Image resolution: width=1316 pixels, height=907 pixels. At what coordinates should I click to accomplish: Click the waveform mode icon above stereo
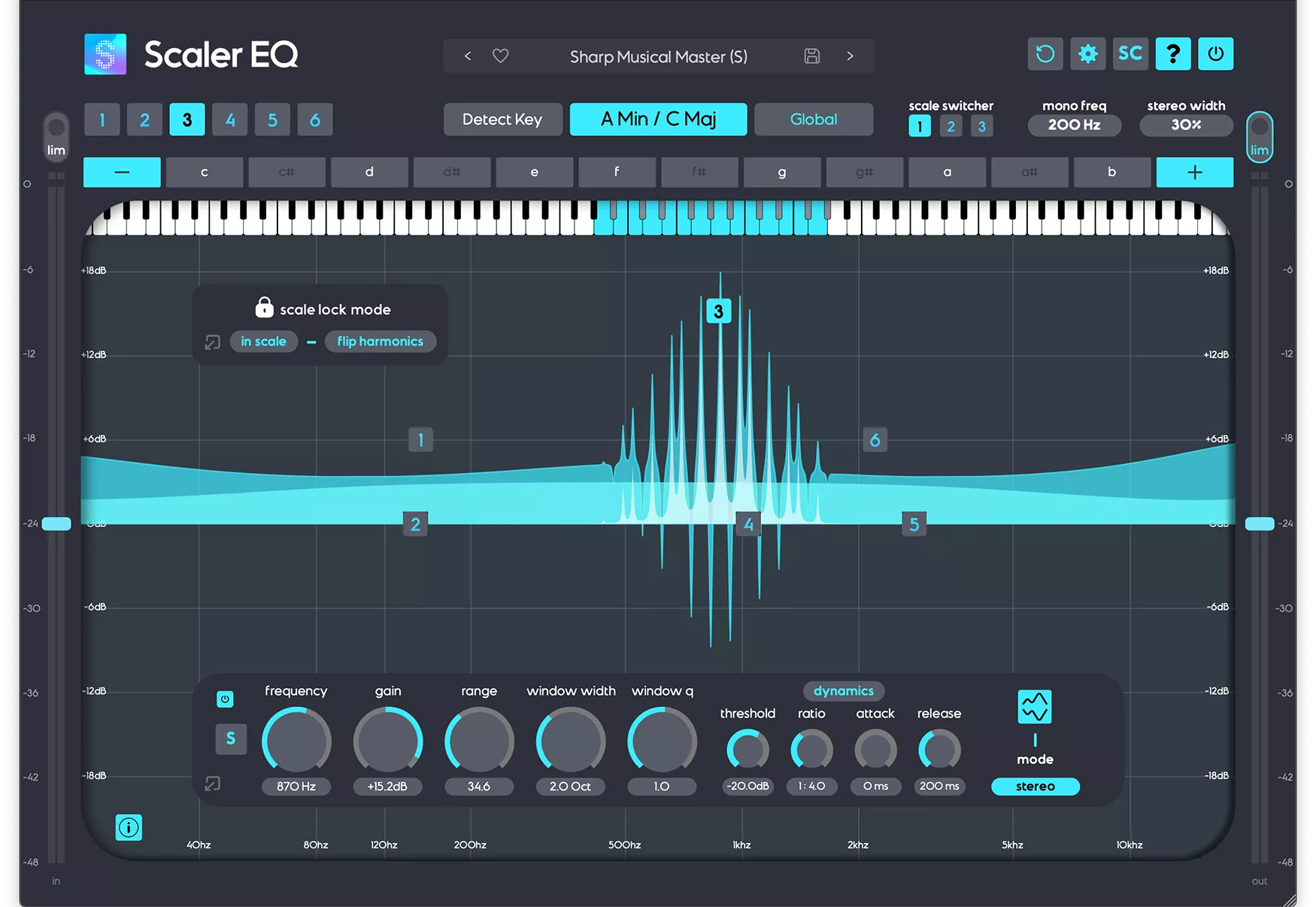[x=1035, y=707]
